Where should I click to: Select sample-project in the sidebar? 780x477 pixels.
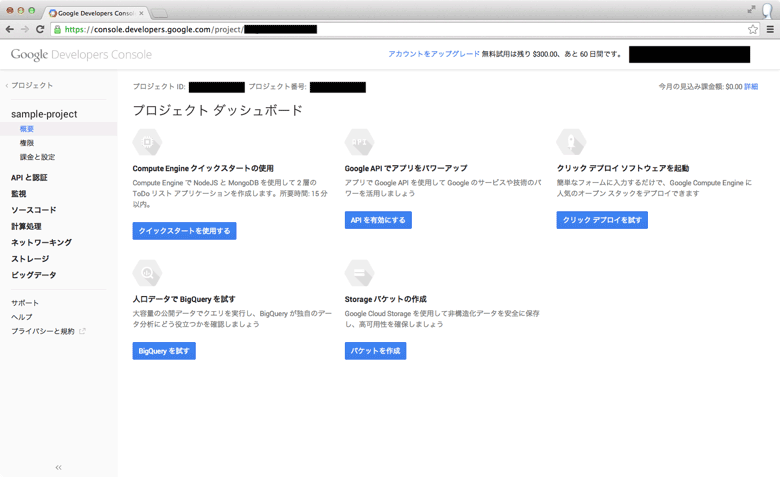pos(44,114)
